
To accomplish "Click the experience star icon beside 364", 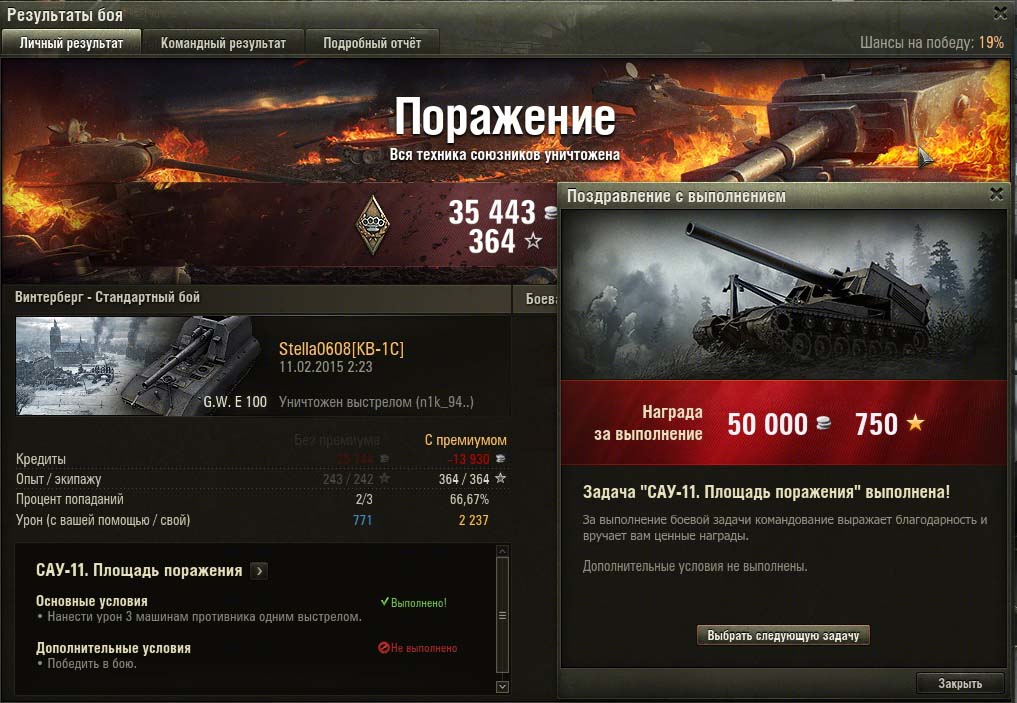I will click(533, 241).
